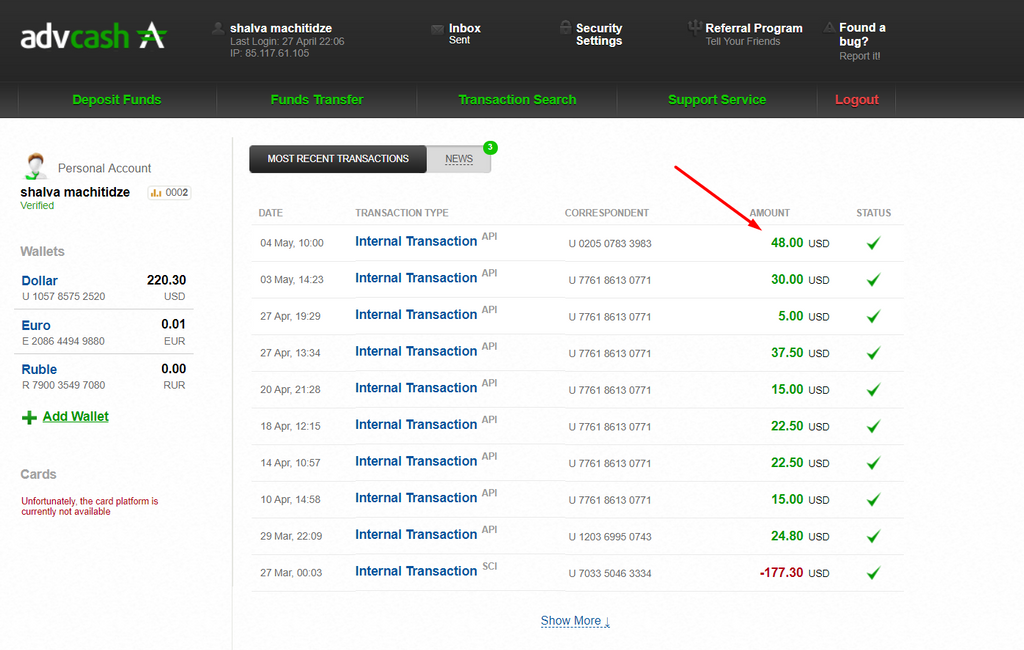Open Deposit Funds menu
The width and height of the screenshot is (1024, 650).
point(117,99)
